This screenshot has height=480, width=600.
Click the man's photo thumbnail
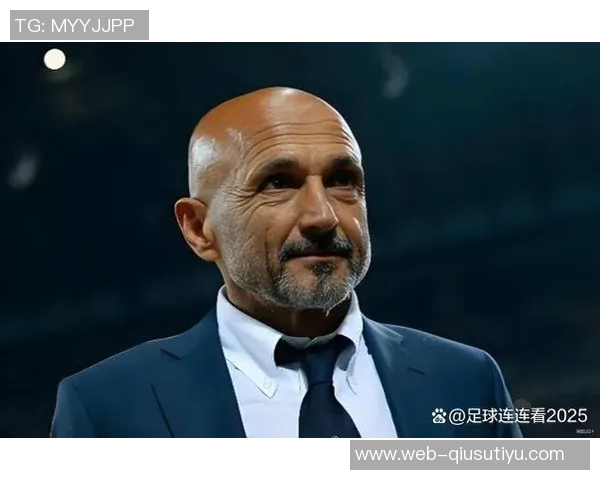(x=300, y=240)
